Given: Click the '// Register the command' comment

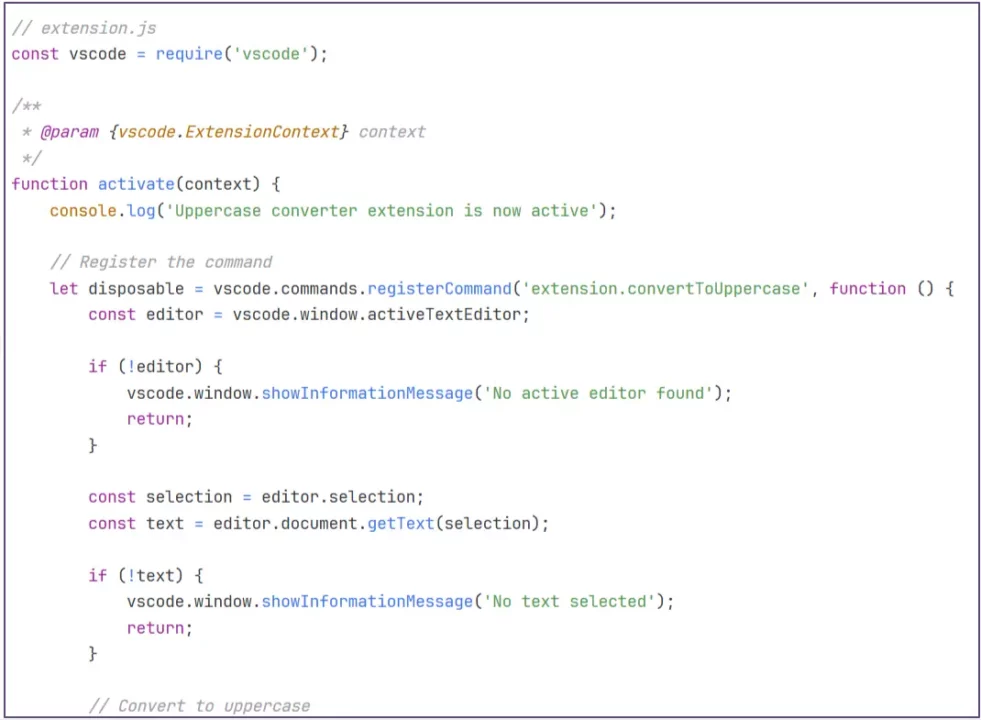Looking at the screenshot, I should [x=160, y=262].
